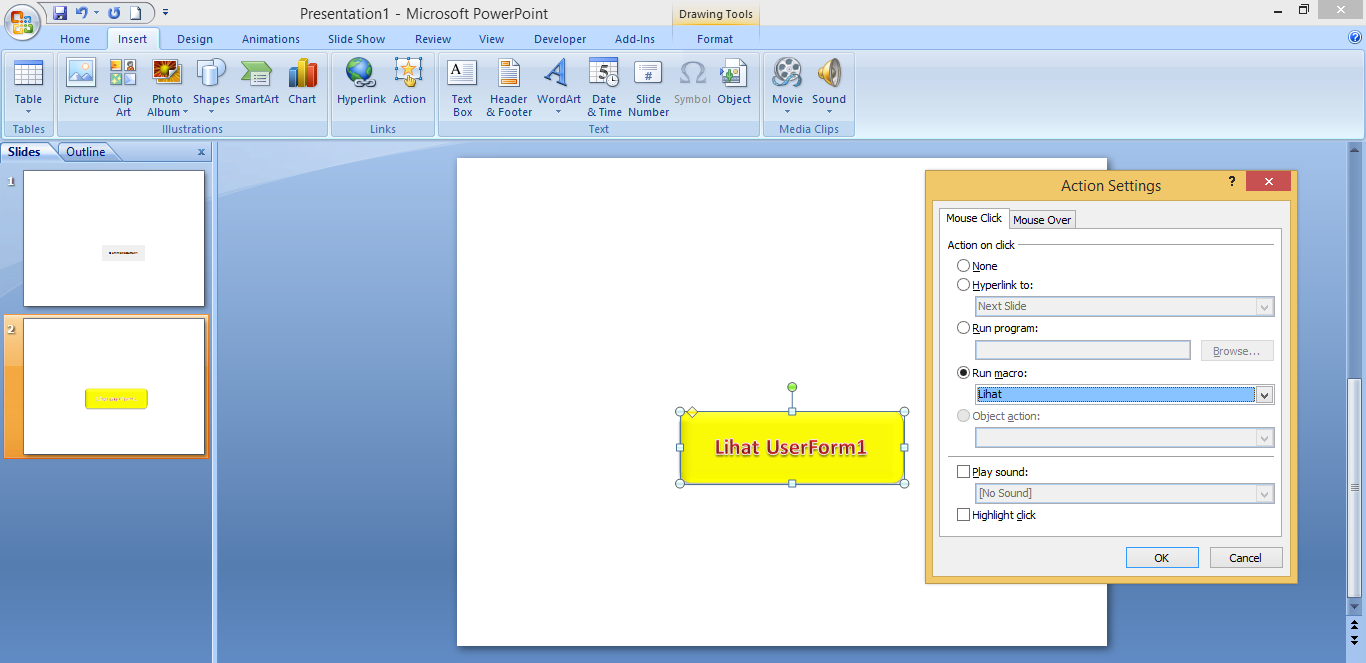This screenshot has height=663, width=1366.
Task: Insert a Slide Number
Action: [x=648, y=85]
